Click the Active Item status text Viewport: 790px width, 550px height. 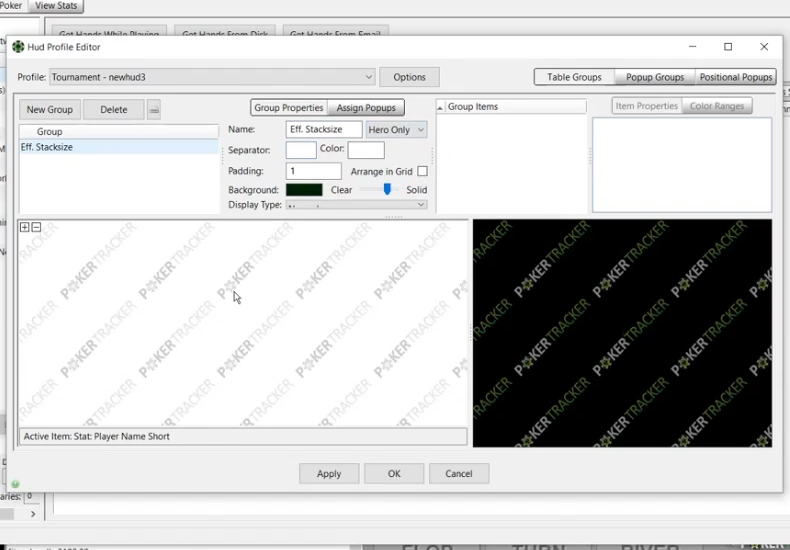click(x=97, y=436)
